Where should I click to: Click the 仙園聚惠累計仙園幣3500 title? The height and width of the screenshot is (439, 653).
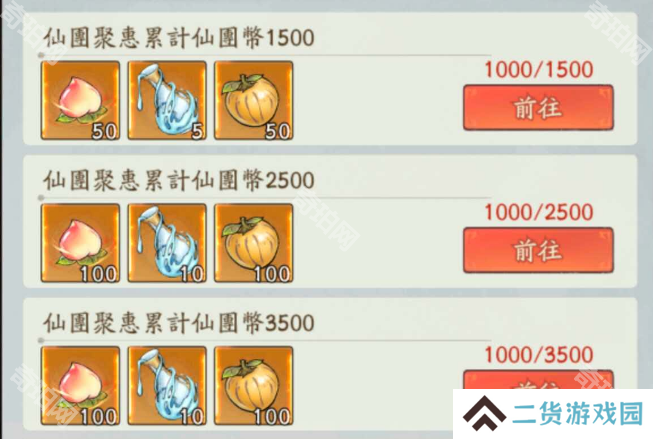[x=179, y=323]
